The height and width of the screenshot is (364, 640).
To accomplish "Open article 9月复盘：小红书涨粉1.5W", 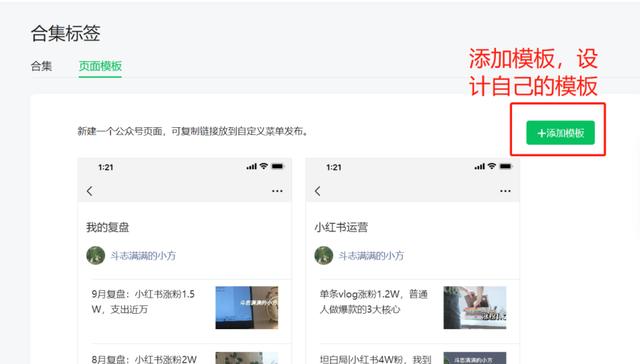I will pyautogui.click(x=143, y=302).
